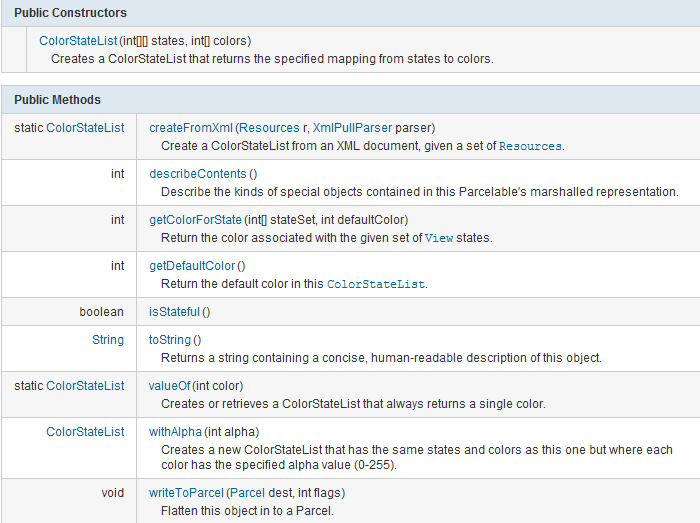Click the View link in getColorForState description

click(438, 238)
